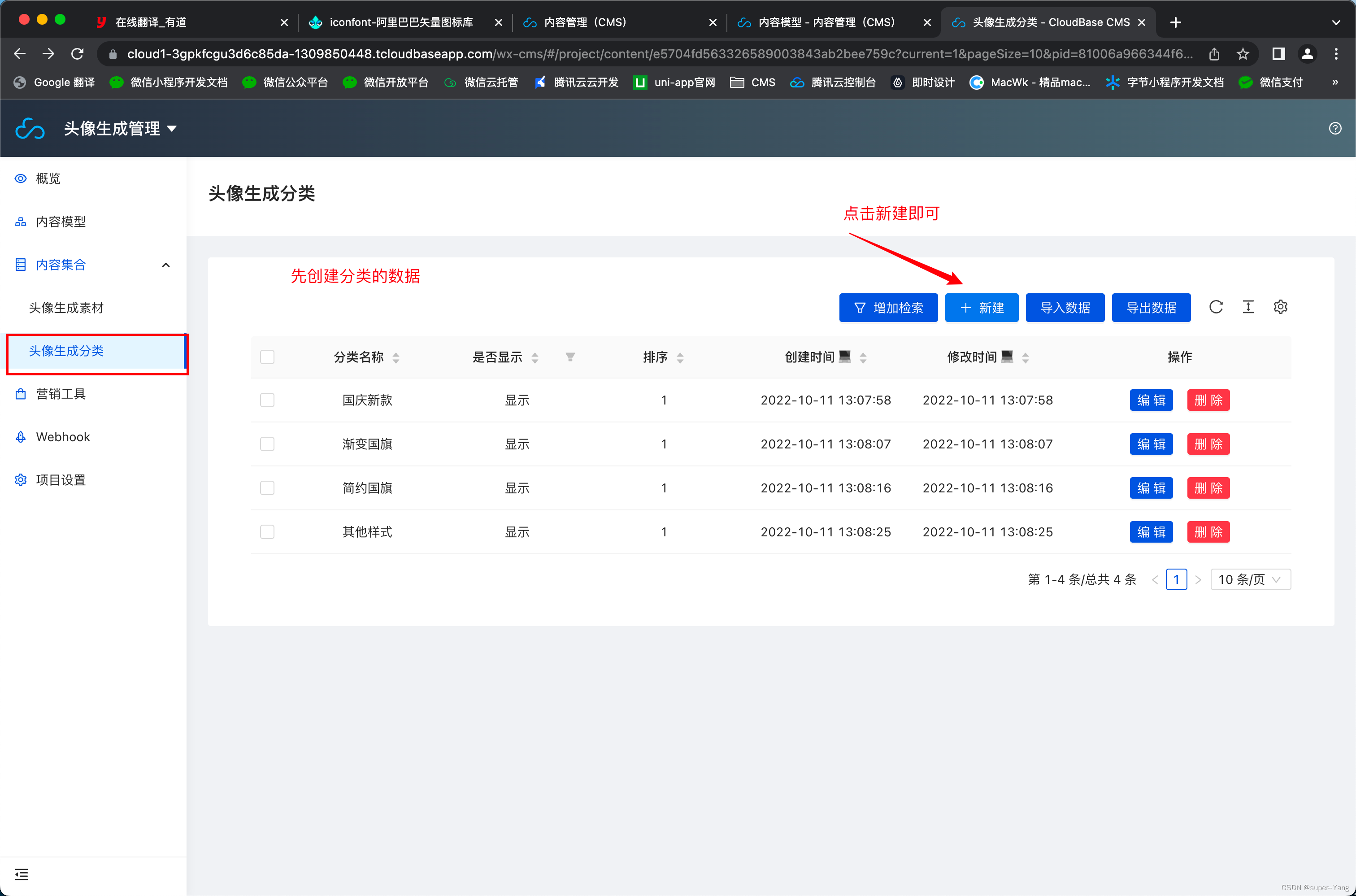The image size is (1356, 896).
Task: Open the tab list chevron in Chrome
Action: point(1336,22)
